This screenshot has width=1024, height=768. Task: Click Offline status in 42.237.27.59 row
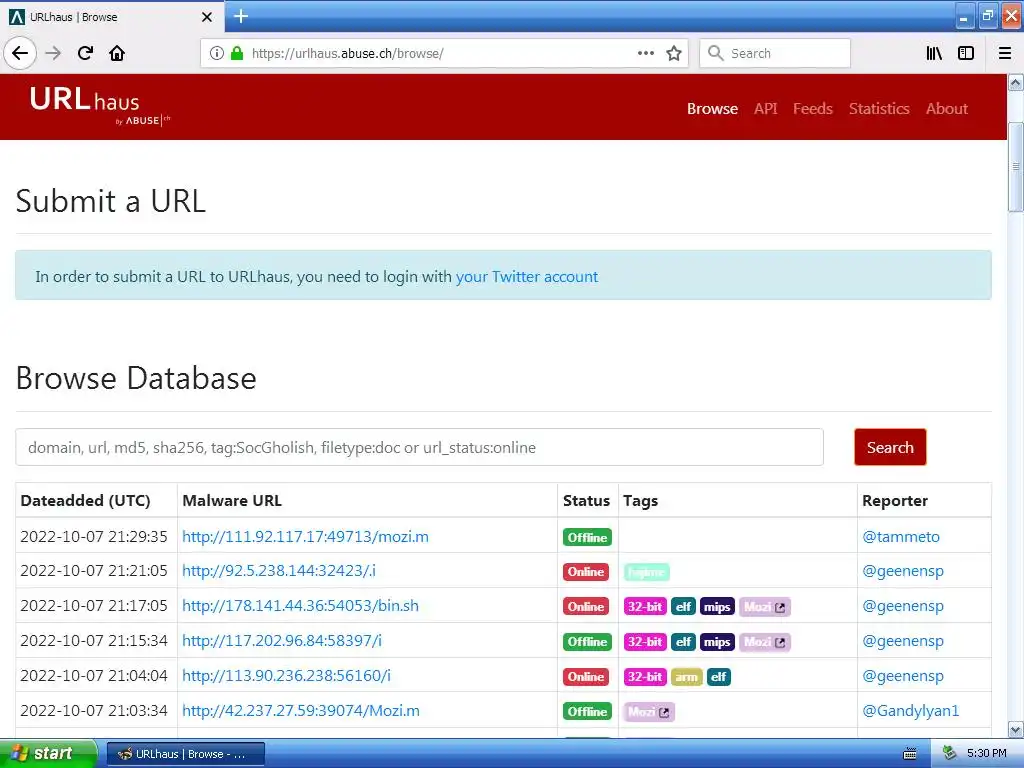(587, 712)
